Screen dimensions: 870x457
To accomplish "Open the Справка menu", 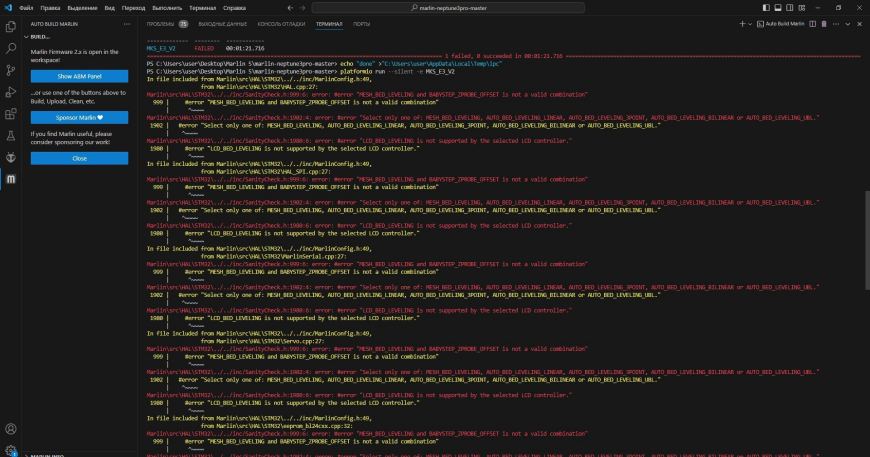I will [234, 8].
